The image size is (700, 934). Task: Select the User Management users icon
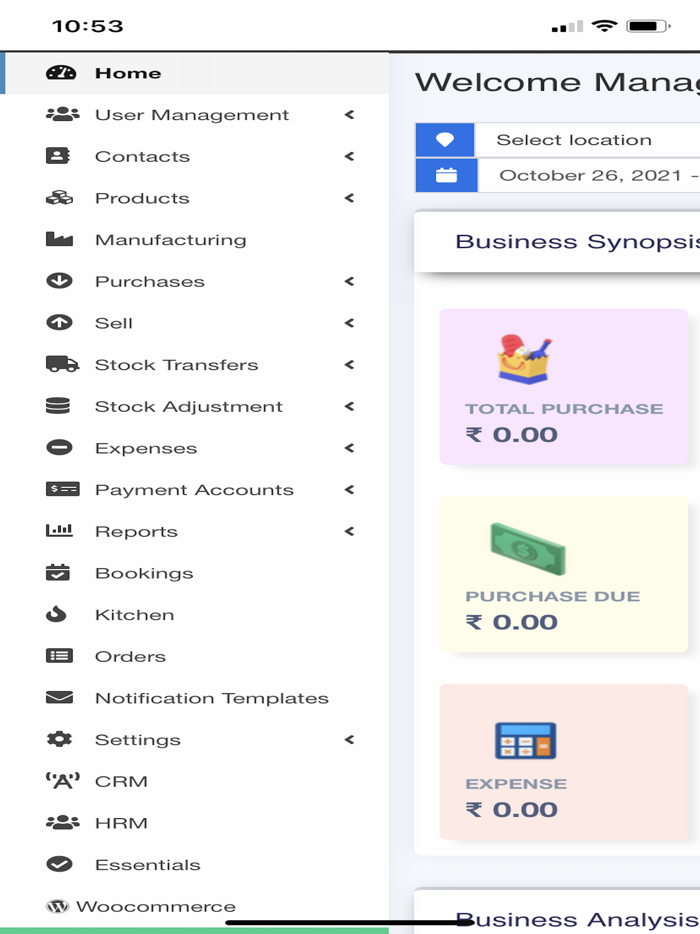click(60, 114)
